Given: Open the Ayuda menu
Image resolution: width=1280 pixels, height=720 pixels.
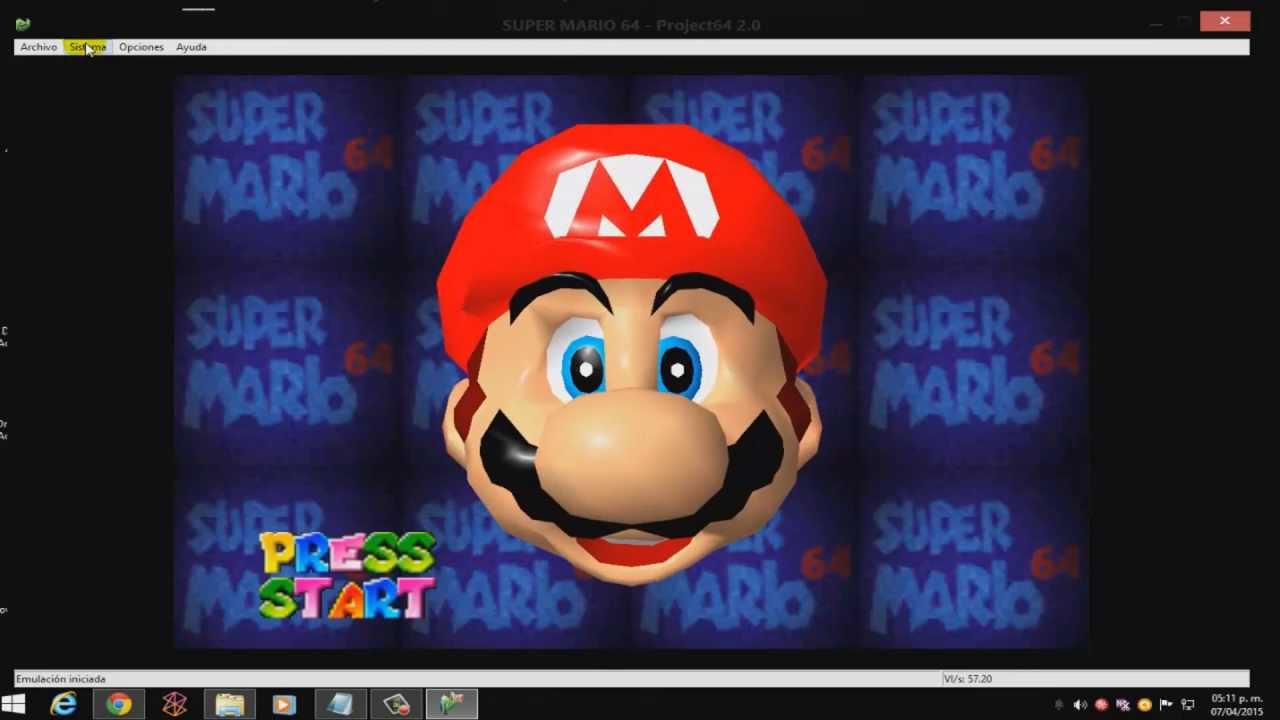Looking at the screenshot, I should pos(191,47).
